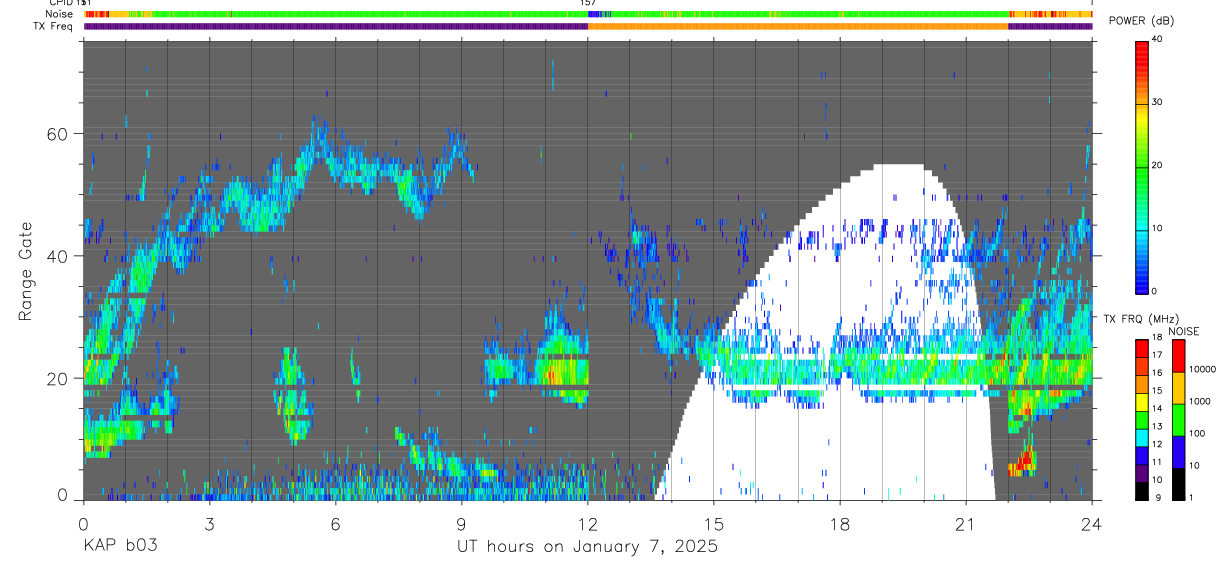Click the 6 hour label on the UT axis
This screenshot has height=567, width=1228.
335,523
